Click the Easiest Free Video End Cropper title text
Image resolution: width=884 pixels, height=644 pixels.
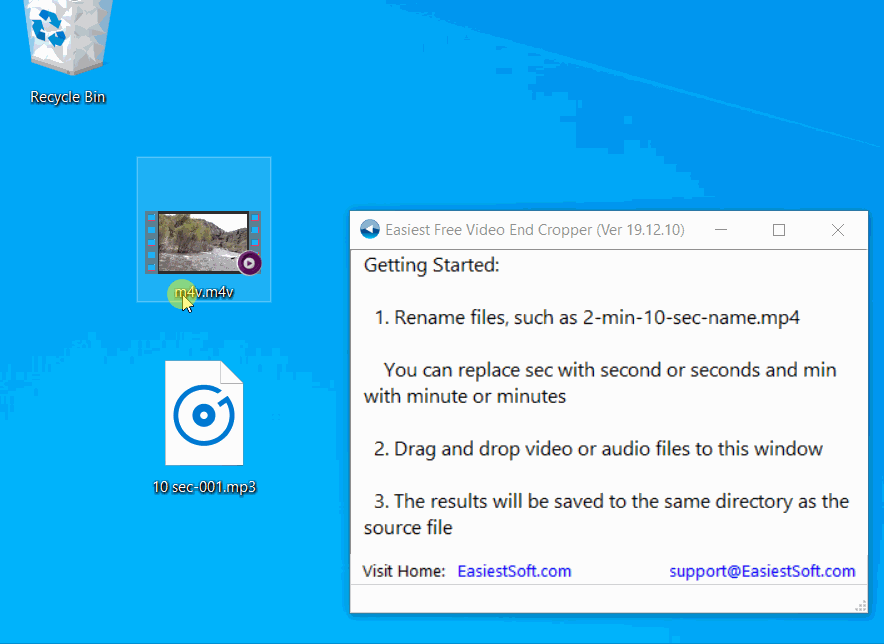(535, 230)
